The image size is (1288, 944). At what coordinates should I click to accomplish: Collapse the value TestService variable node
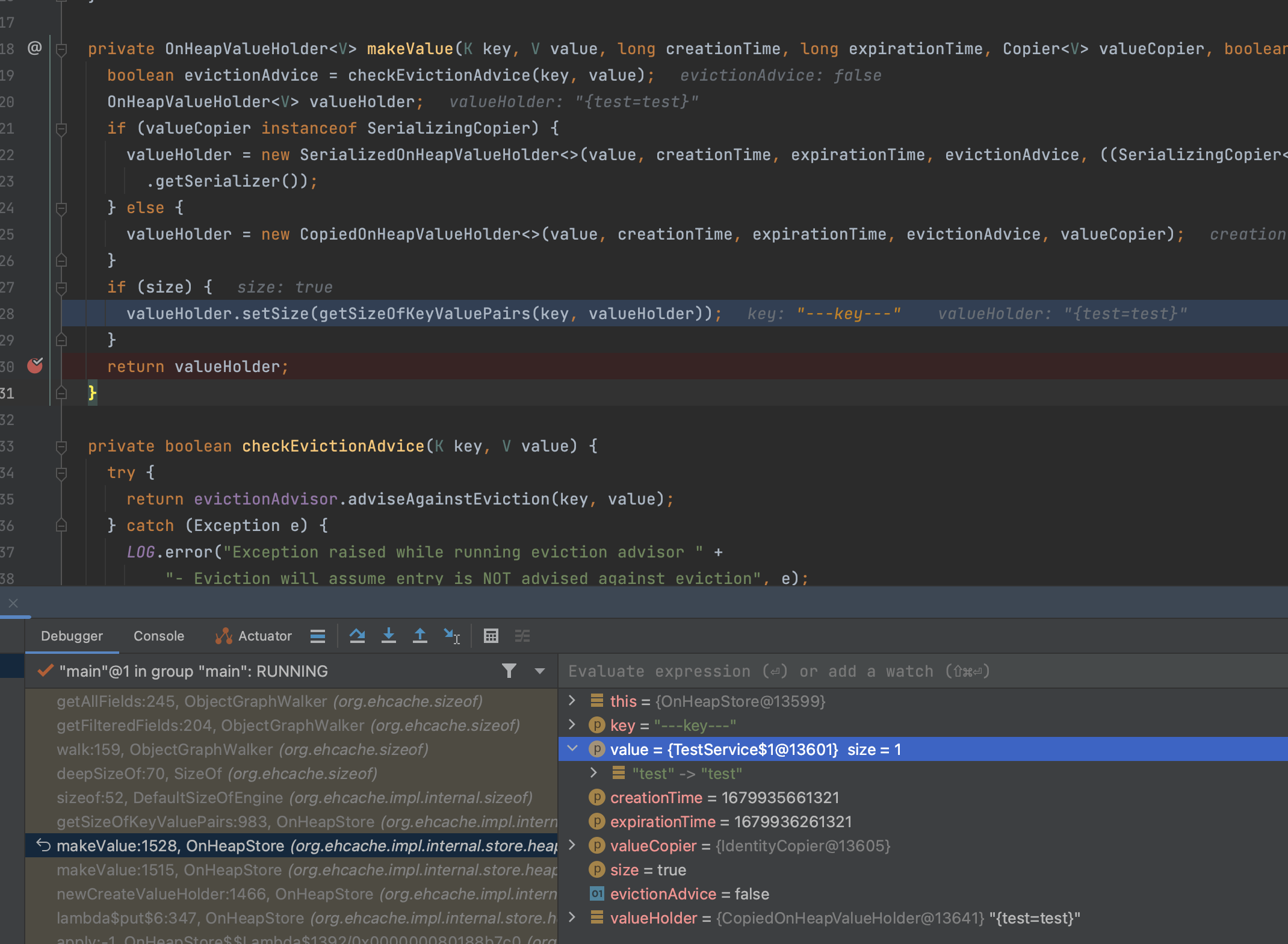(572, 749)
